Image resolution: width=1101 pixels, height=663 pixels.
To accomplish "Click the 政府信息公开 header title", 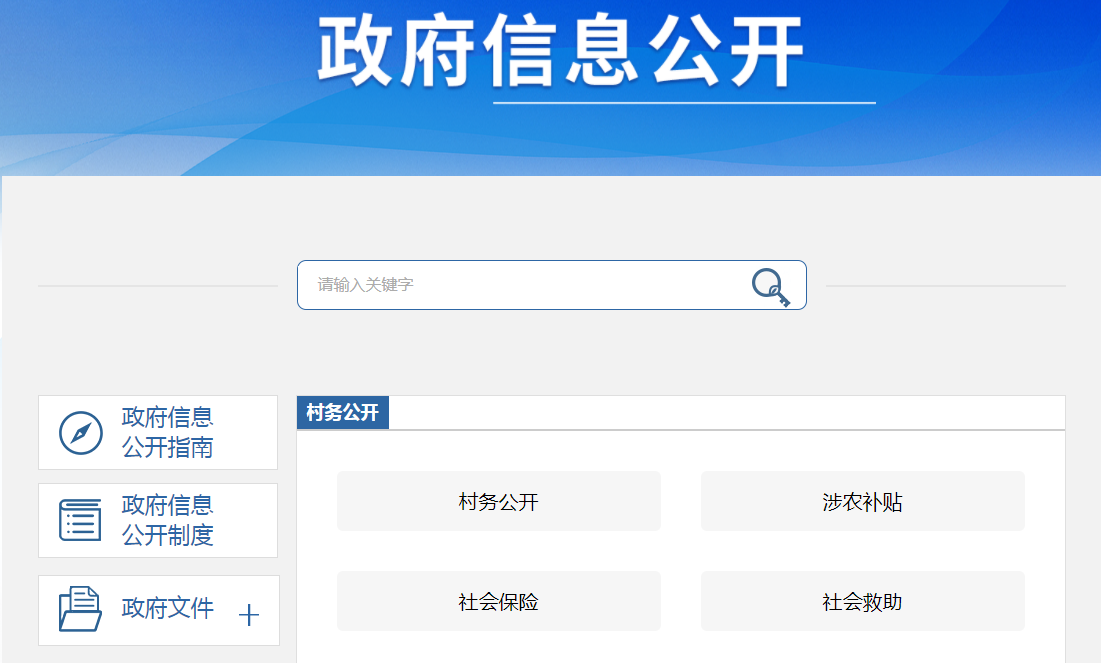I will 560,50.
